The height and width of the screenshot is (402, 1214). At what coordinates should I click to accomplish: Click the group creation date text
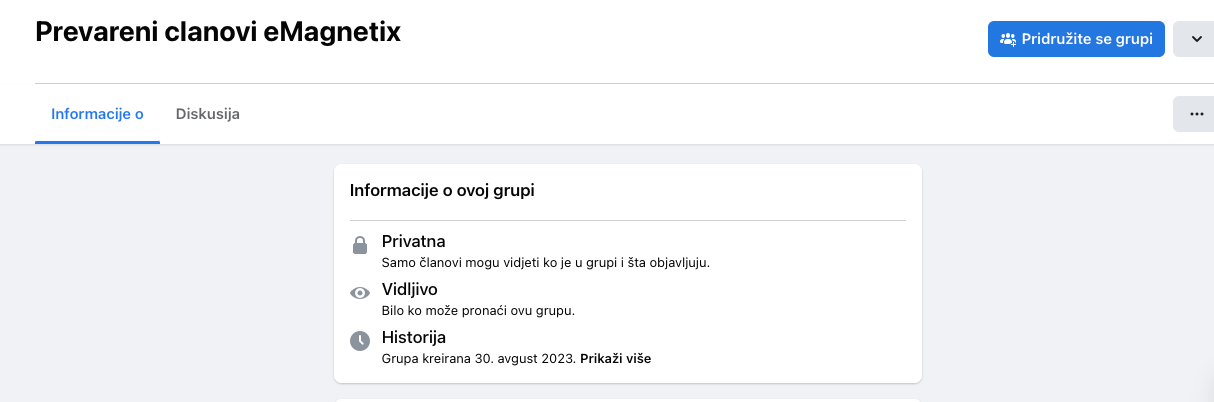point(480,358)
